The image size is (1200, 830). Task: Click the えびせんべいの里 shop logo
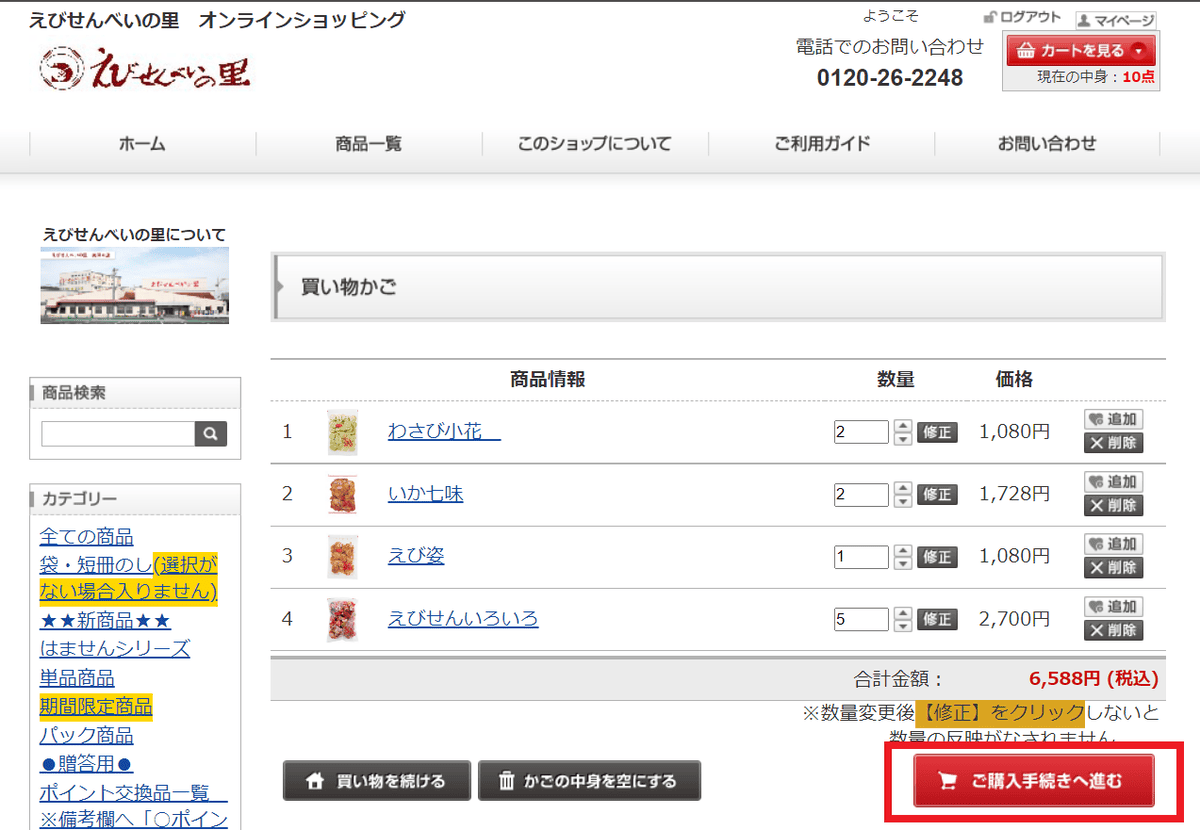(x=145, y=70)
